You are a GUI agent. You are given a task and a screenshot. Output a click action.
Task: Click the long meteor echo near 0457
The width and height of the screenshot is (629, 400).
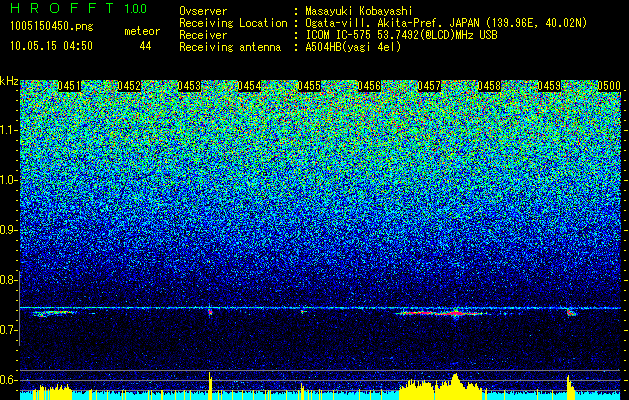441,313
